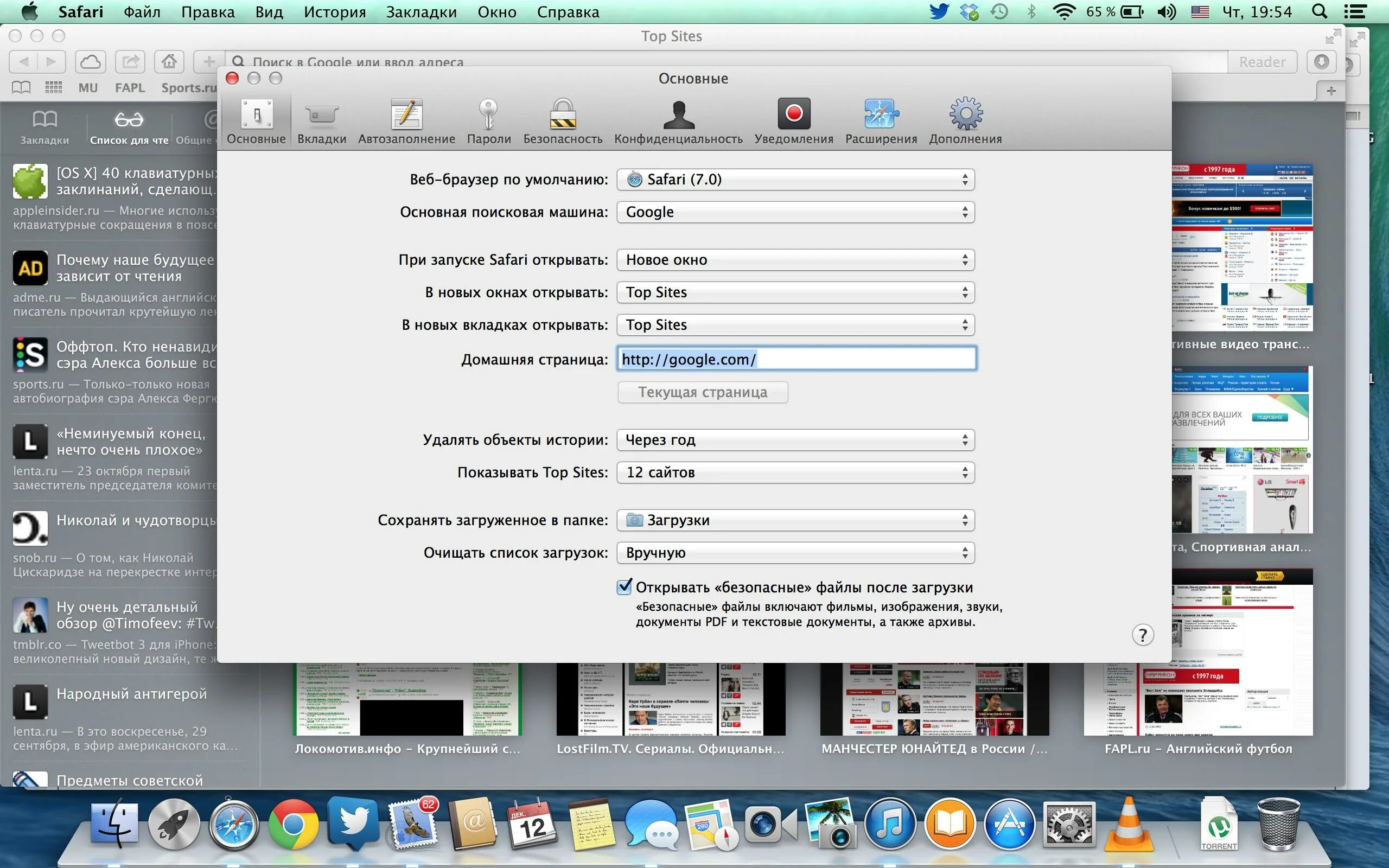1389x868 pixels.
Task: Open the Twitter menu bar status icon
Action: 939,11
